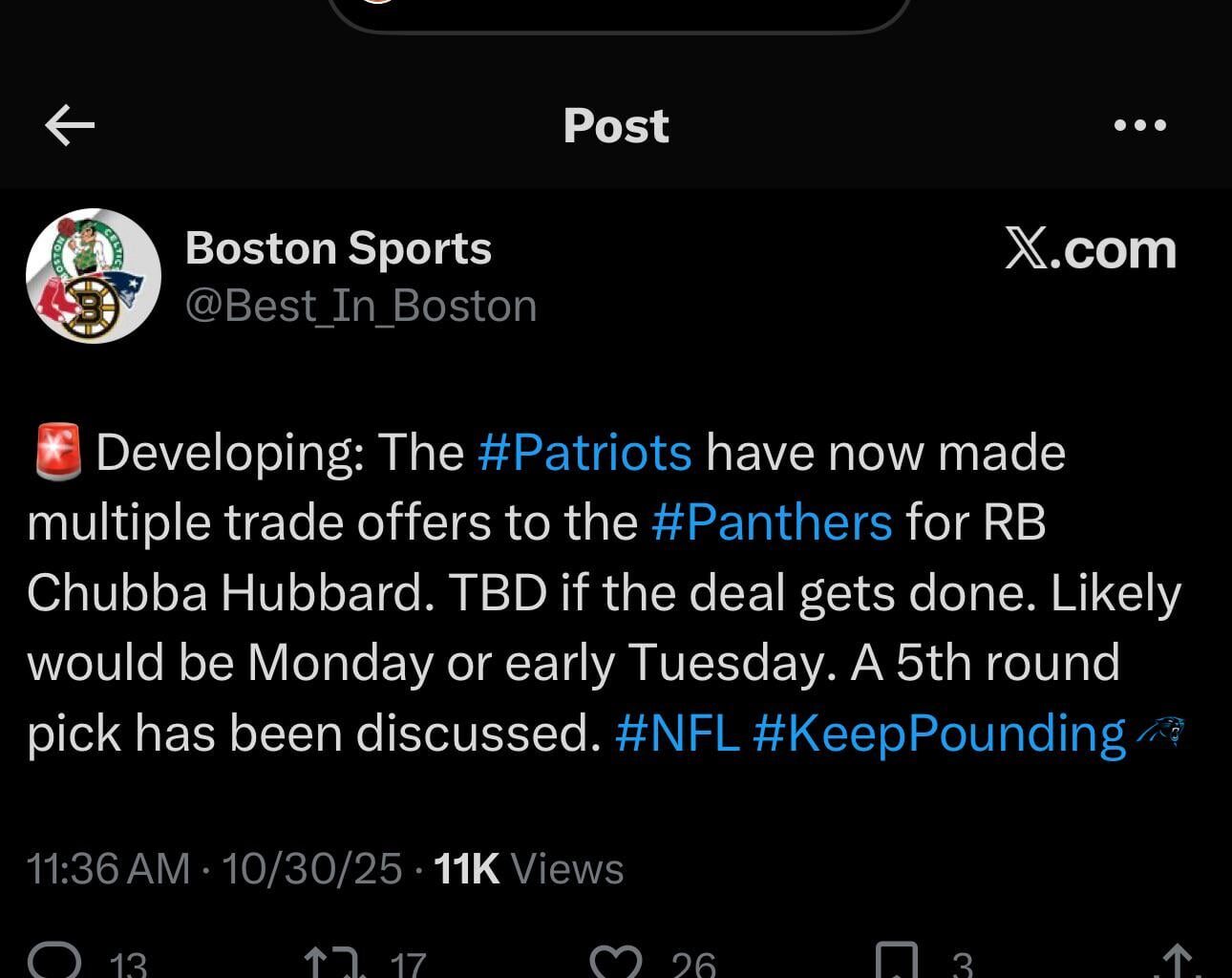Select the Post header title
The width and height of the screenshot is (1232, 978).
click(617, 125)
